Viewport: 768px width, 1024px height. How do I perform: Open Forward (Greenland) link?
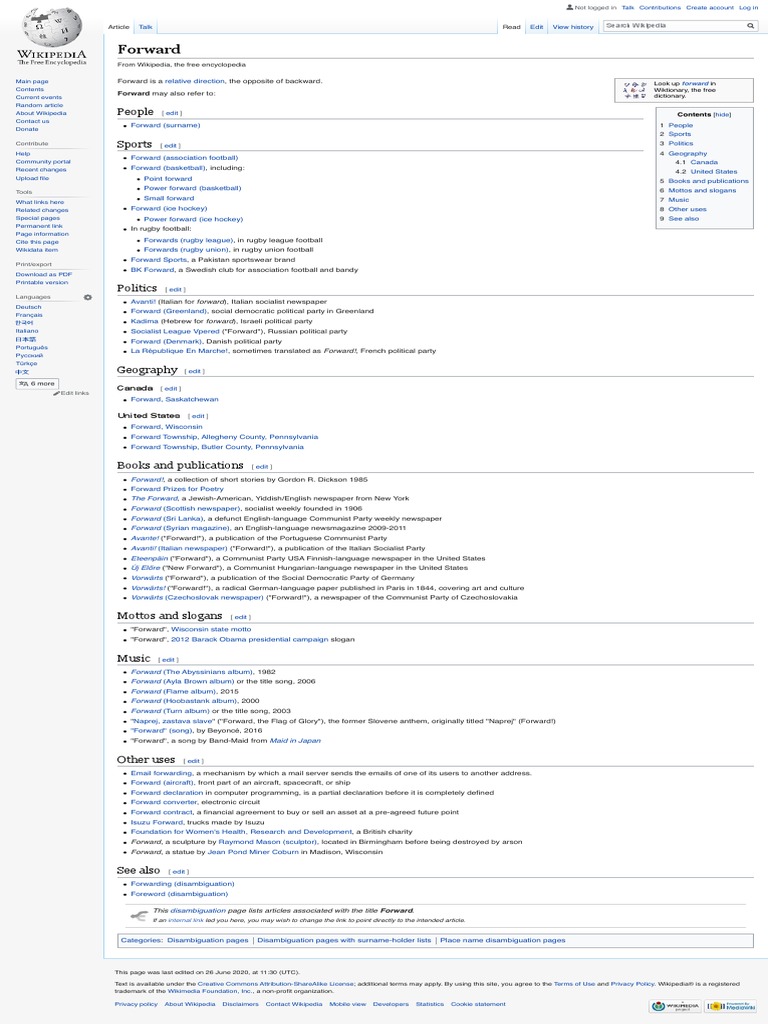(168, 311)
